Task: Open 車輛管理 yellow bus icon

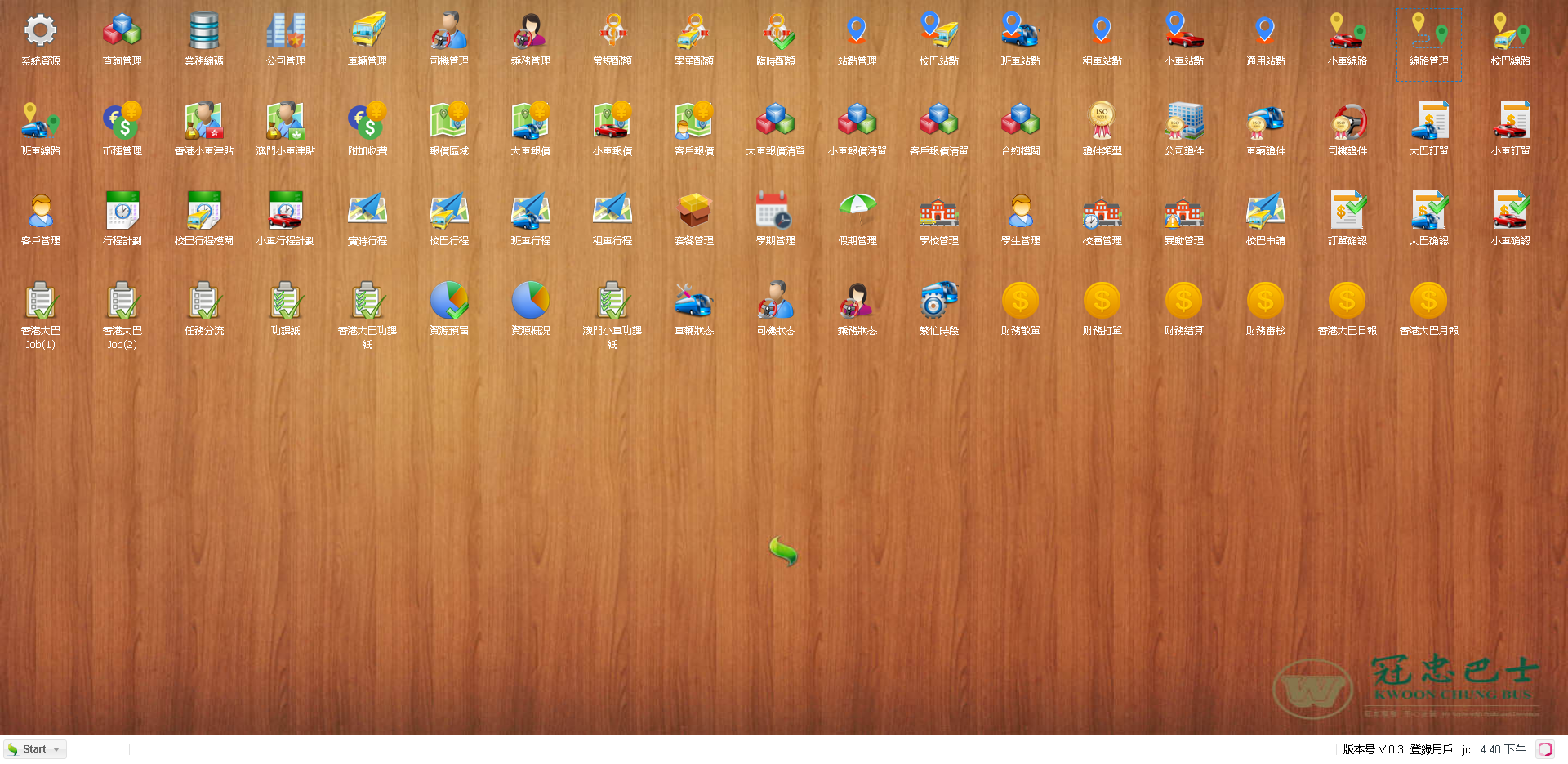Action: tap(367, 31)
